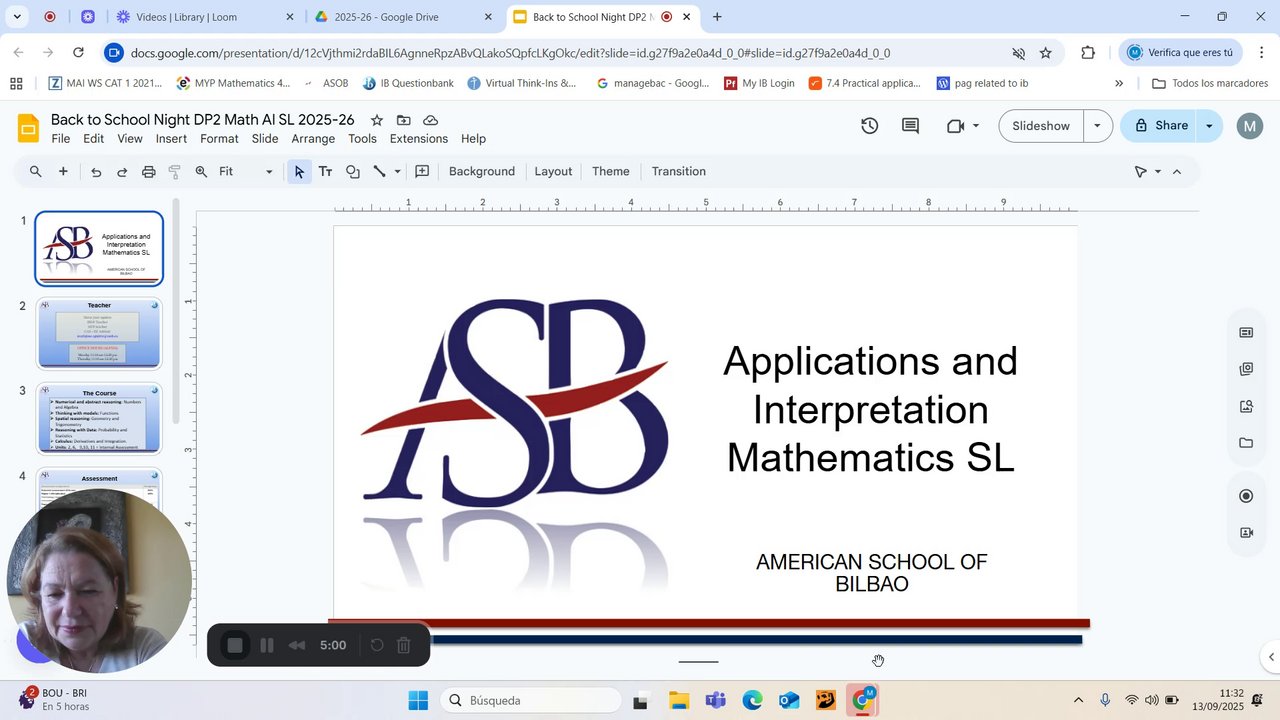Click the Theme button
This screenshot has width=1280, height=720.
click(611, 172)
